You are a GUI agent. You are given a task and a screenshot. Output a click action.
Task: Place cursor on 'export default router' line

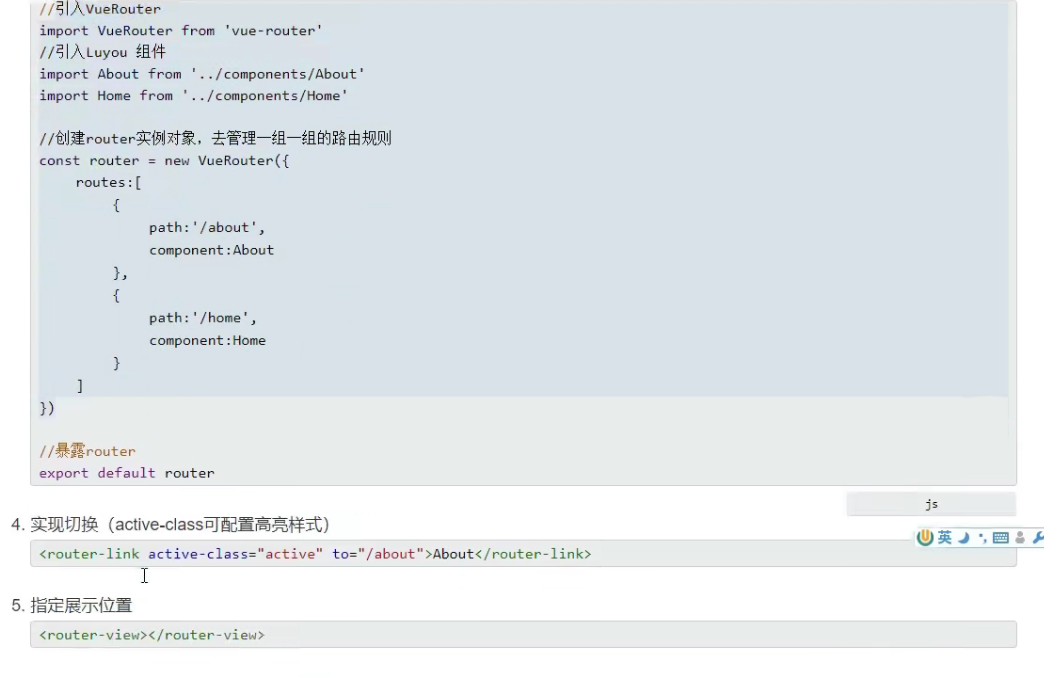pos(127,473)
